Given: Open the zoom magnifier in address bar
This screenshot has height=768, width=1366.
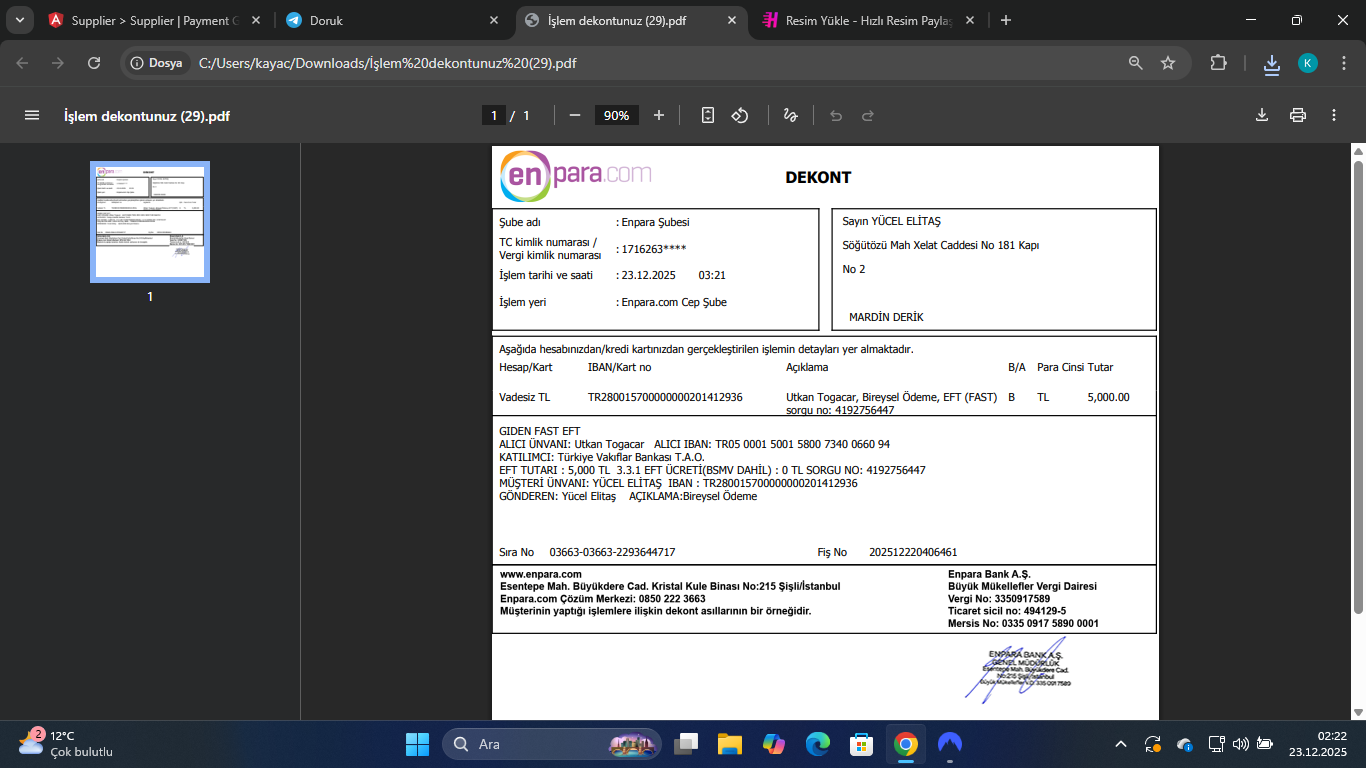Looking at the screenshot, I should [1136, 62].
